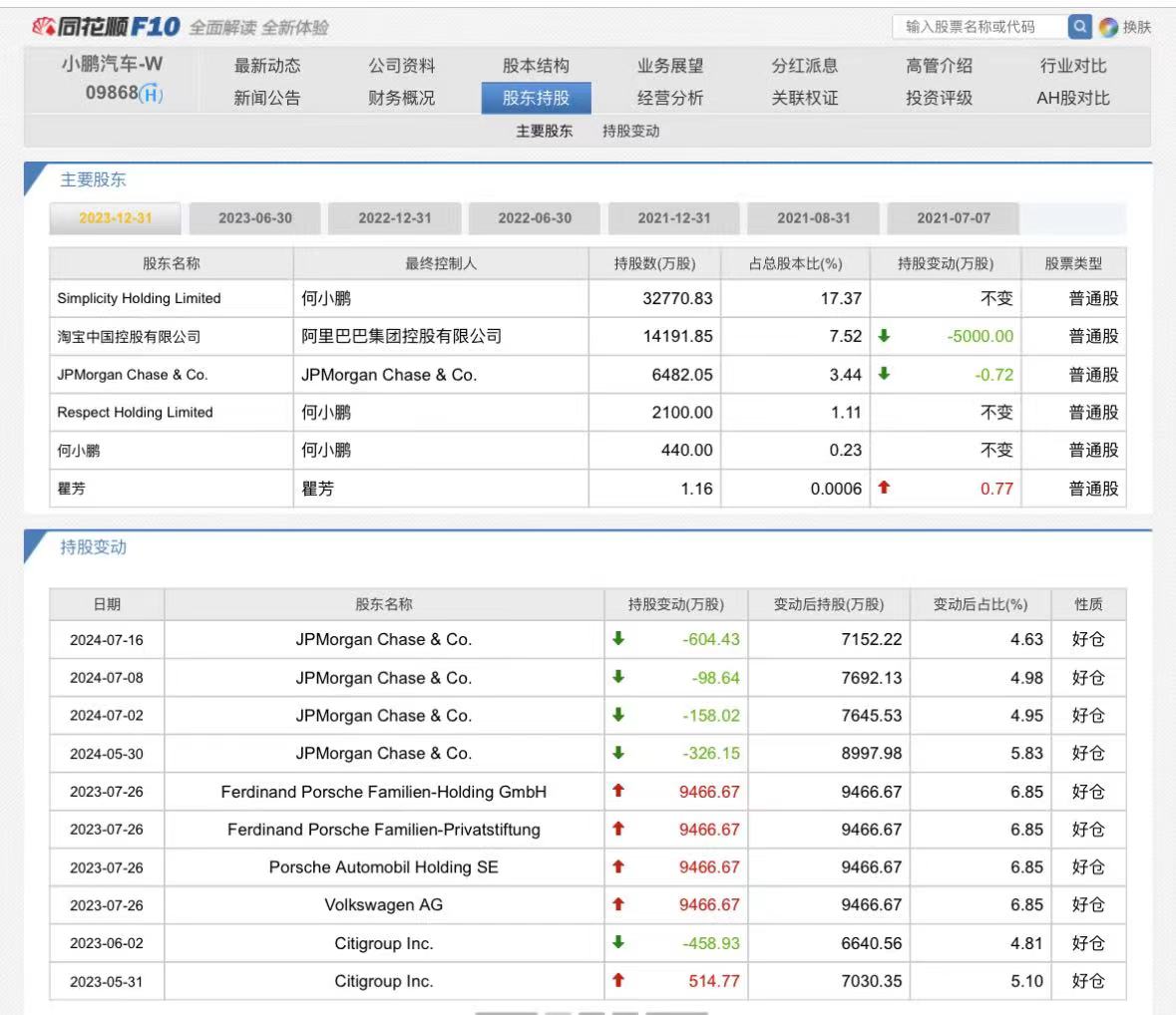
Task: Click the colorful skin-change (换肤) icon
Action: [1108, 28]
